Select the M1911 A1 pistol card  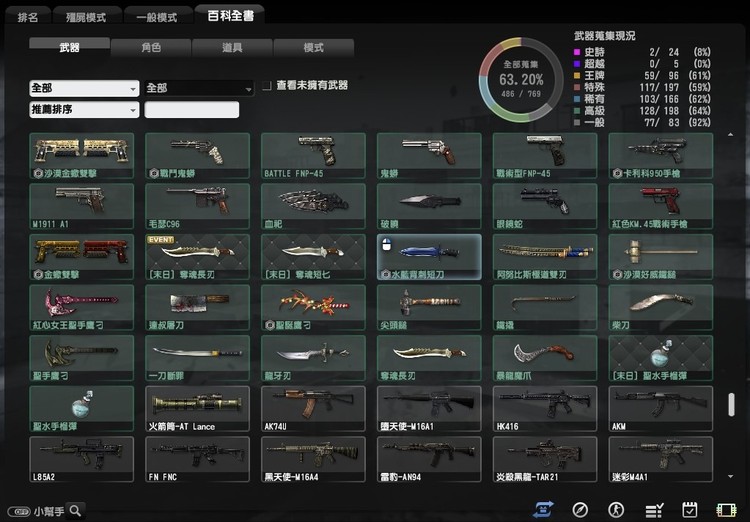(x=82, y=206)
